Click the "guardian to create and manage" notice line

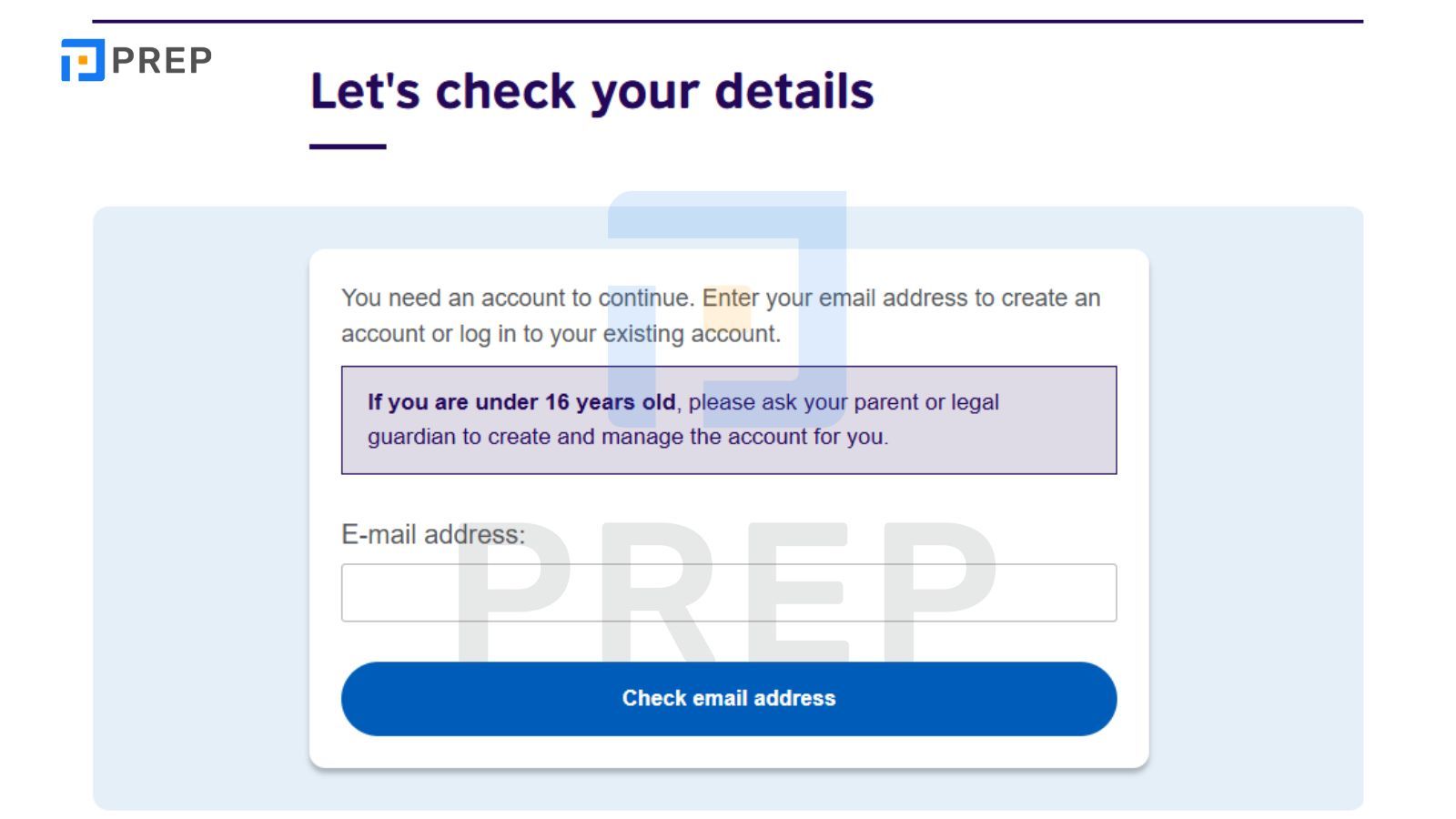point(628,437)
